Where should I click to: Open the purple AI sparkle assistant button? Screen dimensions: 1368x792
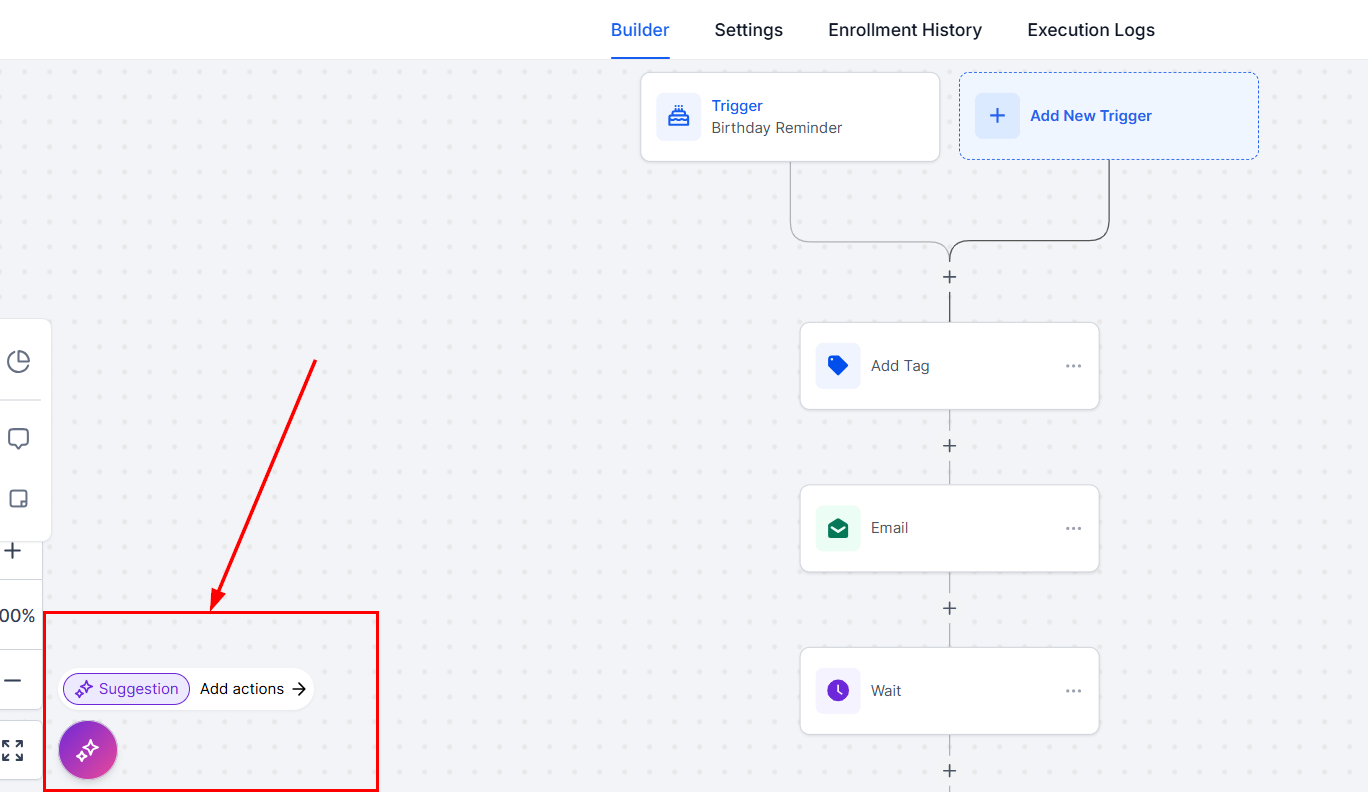(88, 750)
